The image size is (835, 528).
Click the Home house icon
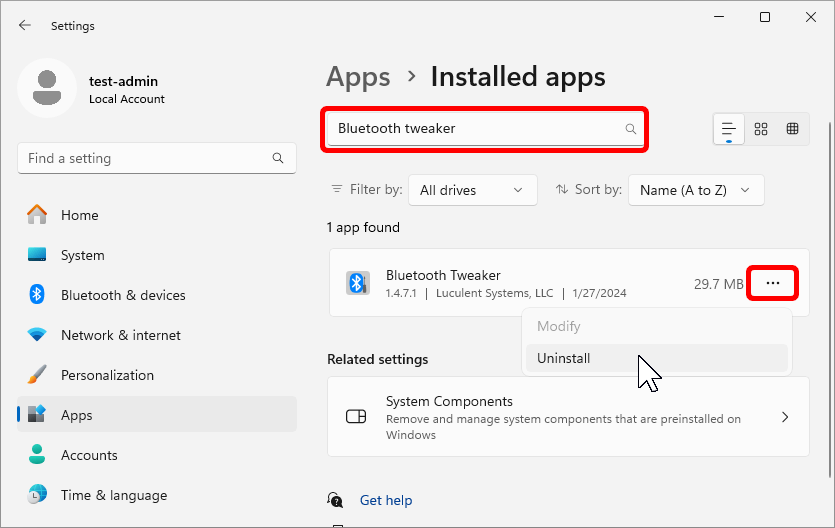[x=37, y=214]
